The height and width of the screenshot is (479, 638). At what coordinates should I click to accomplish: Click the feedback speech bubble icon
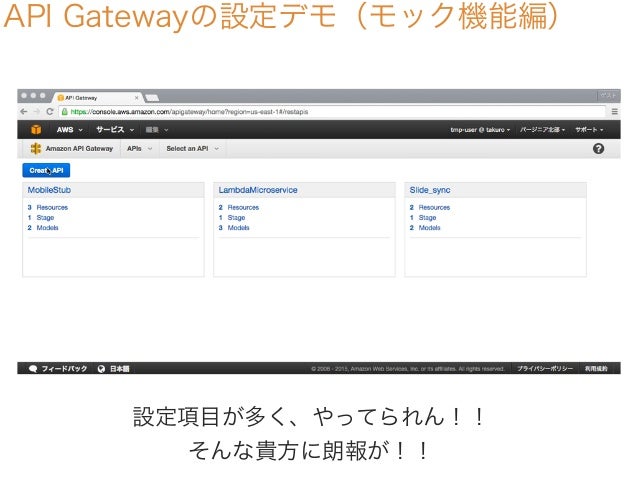click(x=33, y=369)
